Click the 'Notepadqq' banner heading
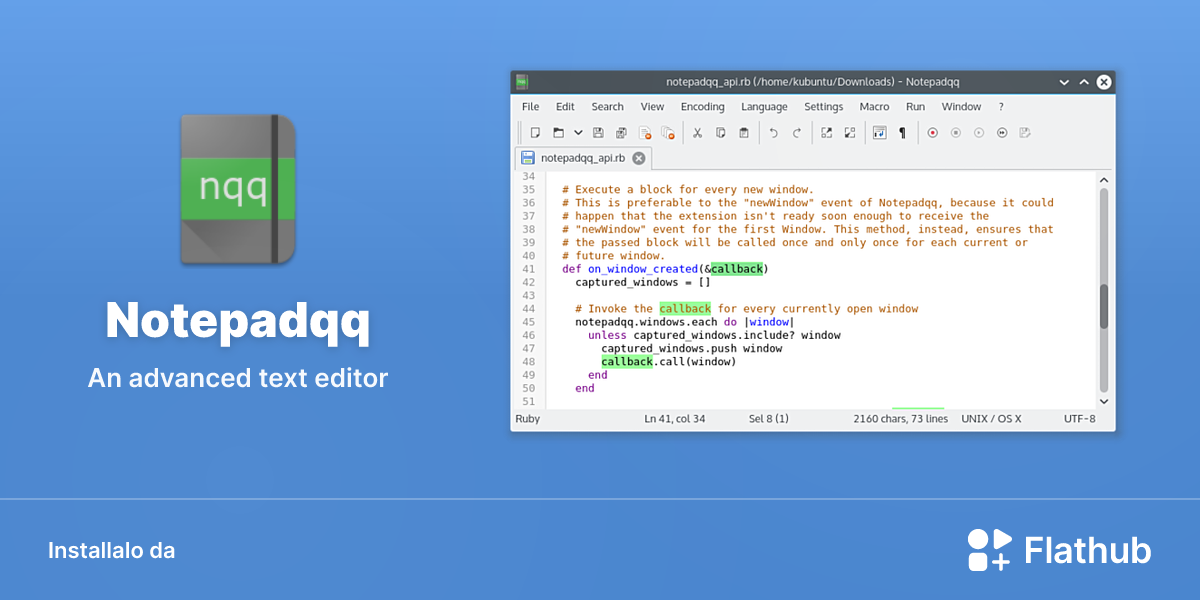This screenshot has width=1200, height=600. tap(238, 322)
